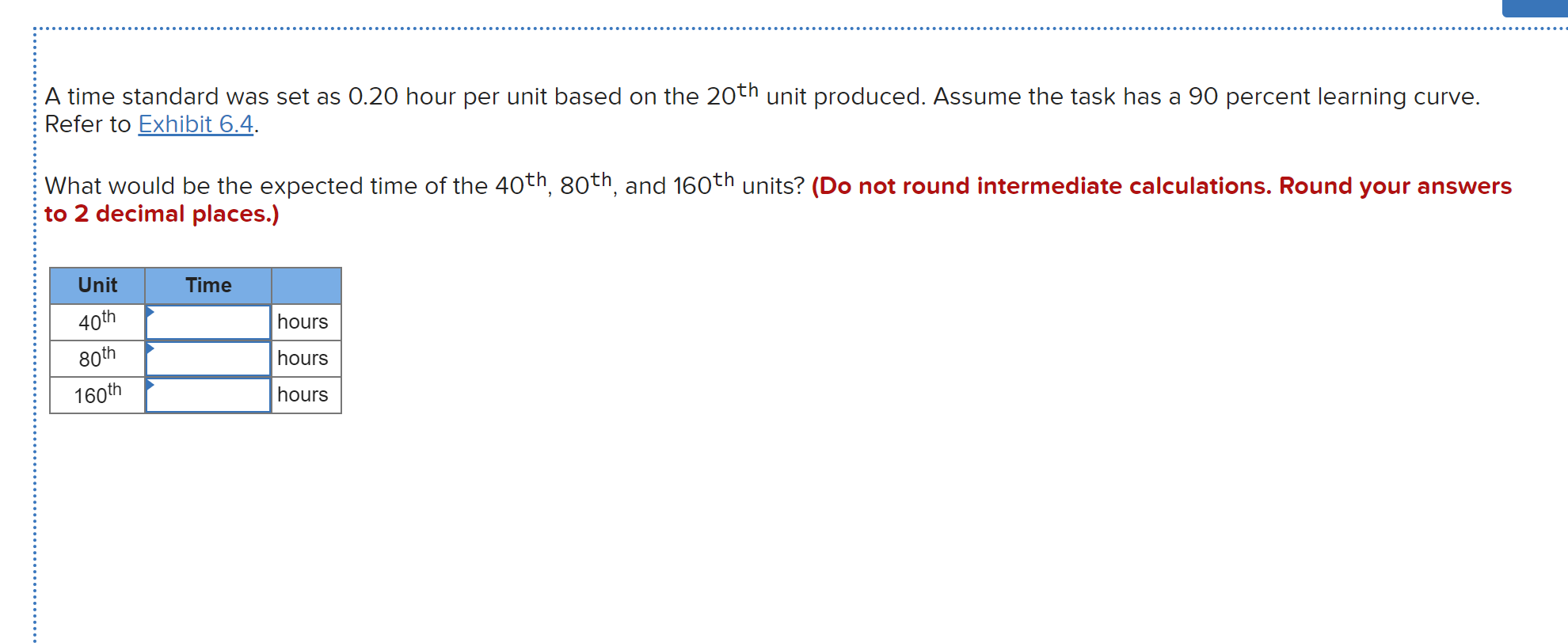Click the dotted border surrounding the question panel

point(35,317)
